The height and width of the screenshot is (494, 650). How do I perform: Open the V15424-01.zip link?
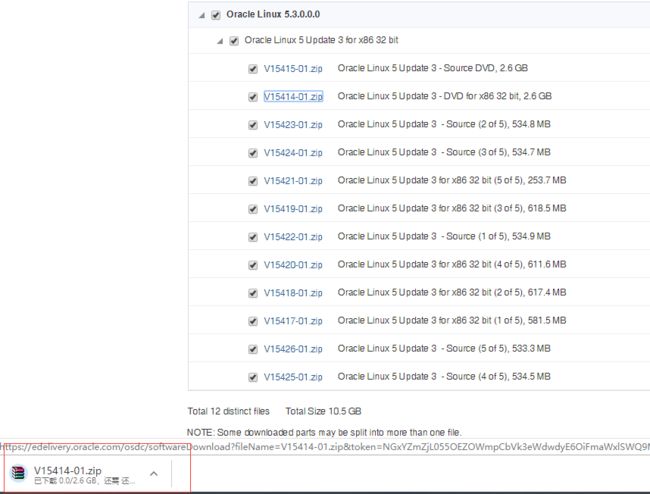(x=293, y=153)
